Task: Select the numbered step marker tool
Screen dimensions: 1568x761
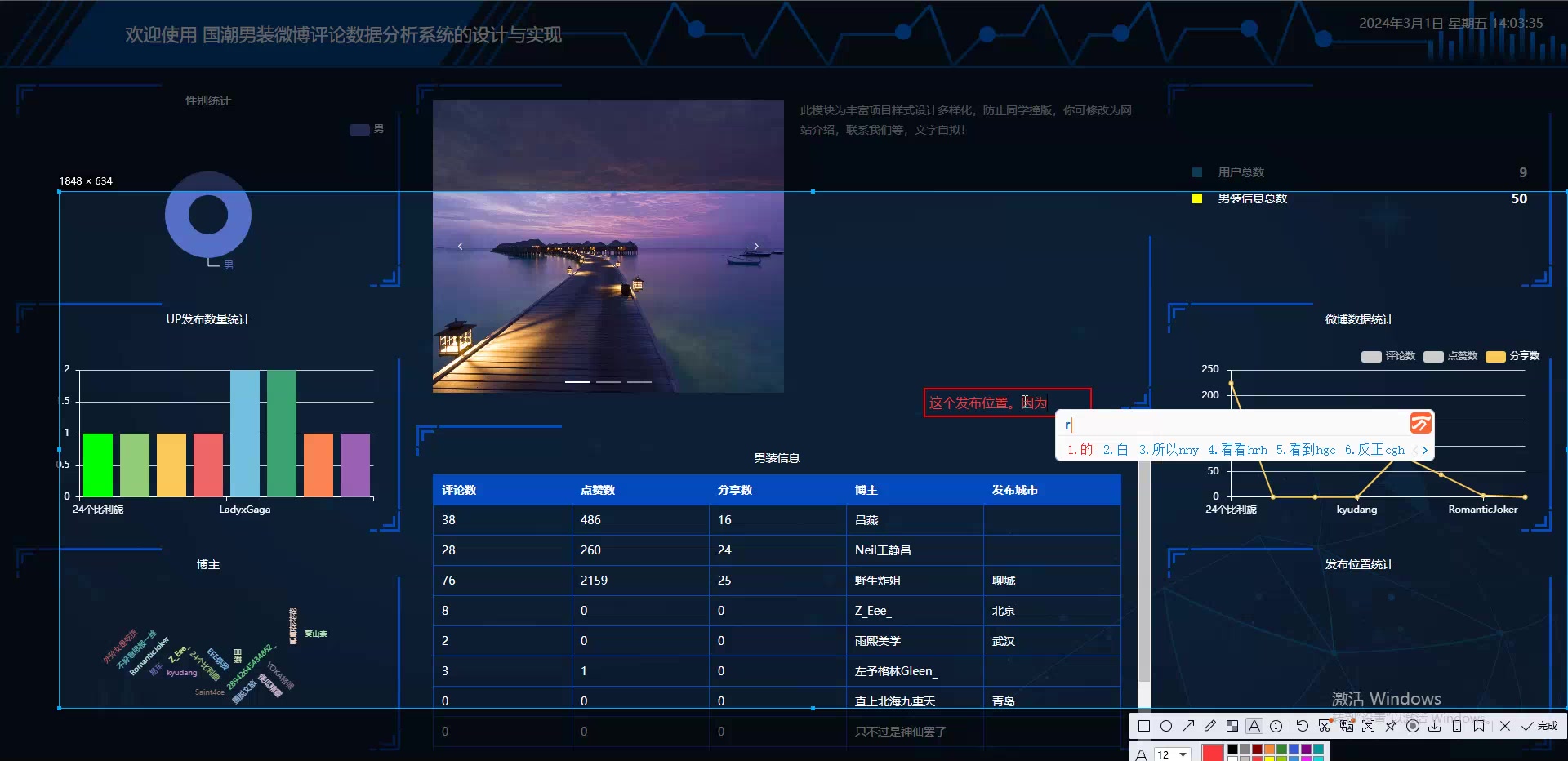Action: click(x=1276, y=726)
